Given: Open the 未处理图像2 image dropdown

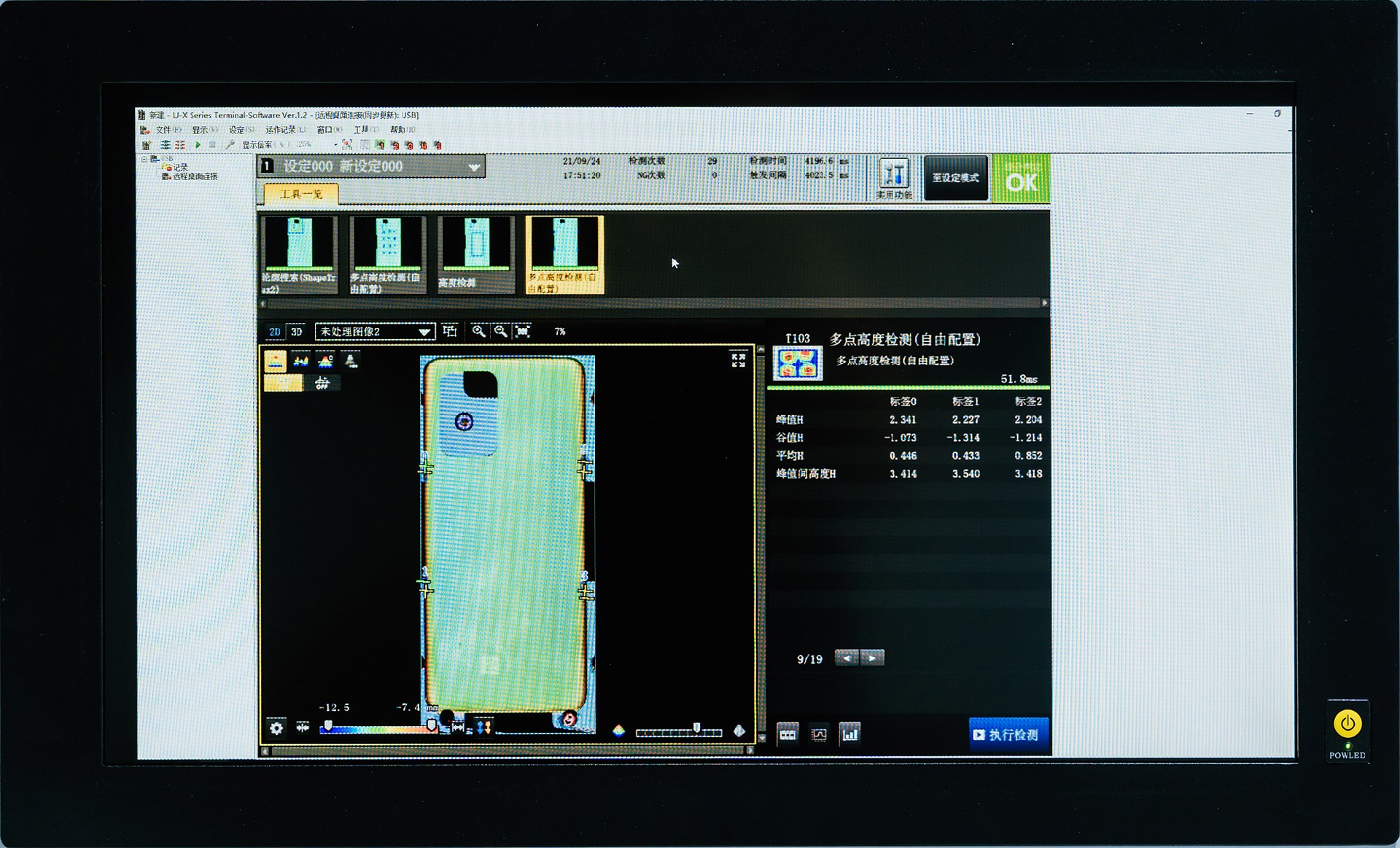Looking at the screenshot, I should tap(375, 332).
